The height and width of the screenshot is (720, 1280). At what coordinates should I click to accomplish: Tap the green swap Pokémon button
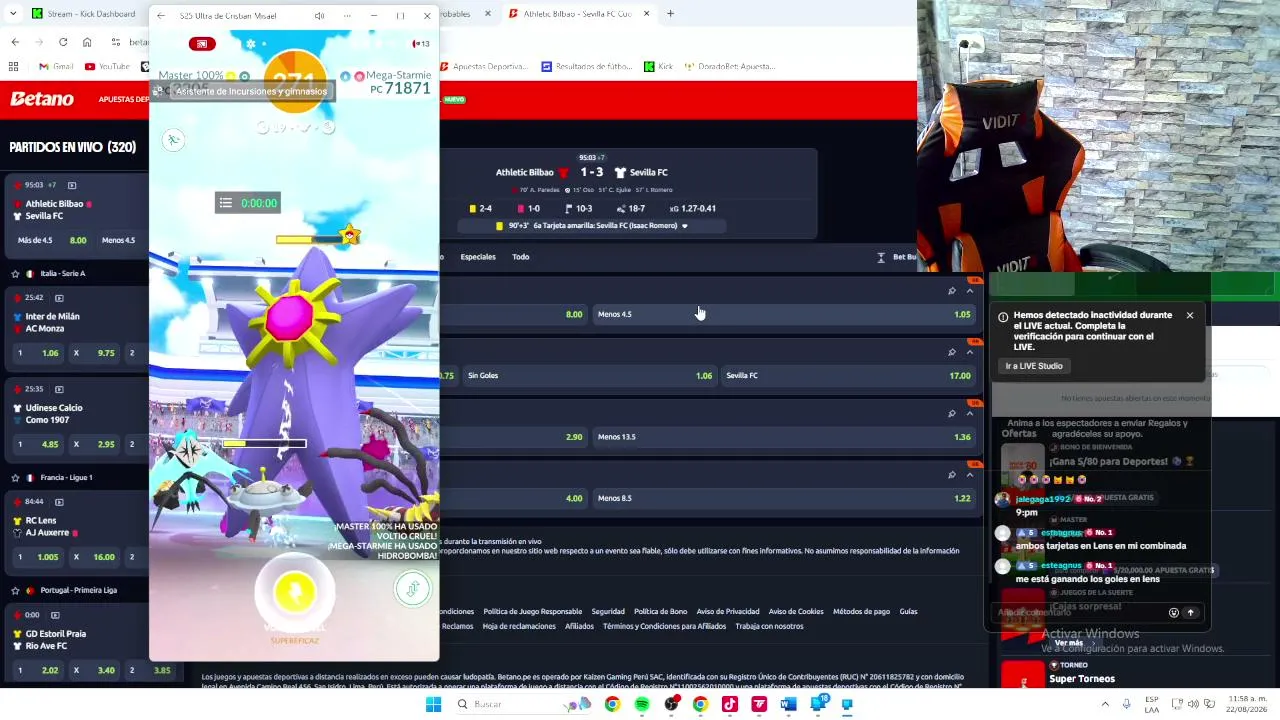pyautogui.click(x=412, y=589)
